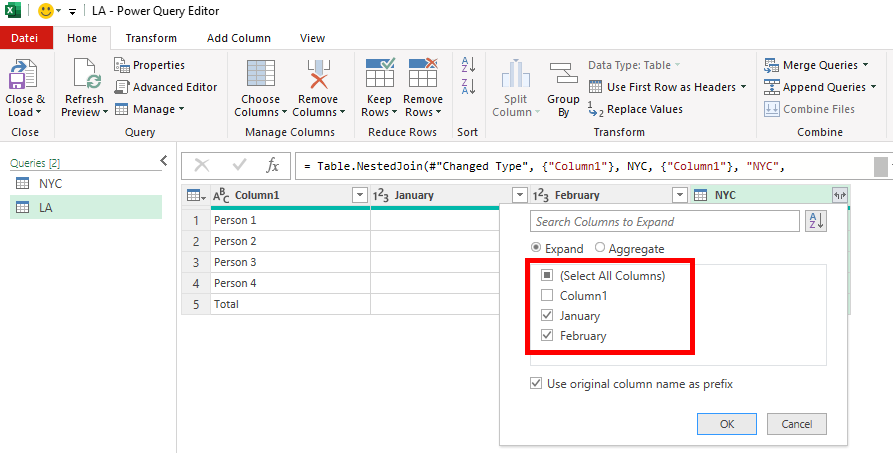Confirm with the OK button
The image size is (893, 453).
click(726, 424)
